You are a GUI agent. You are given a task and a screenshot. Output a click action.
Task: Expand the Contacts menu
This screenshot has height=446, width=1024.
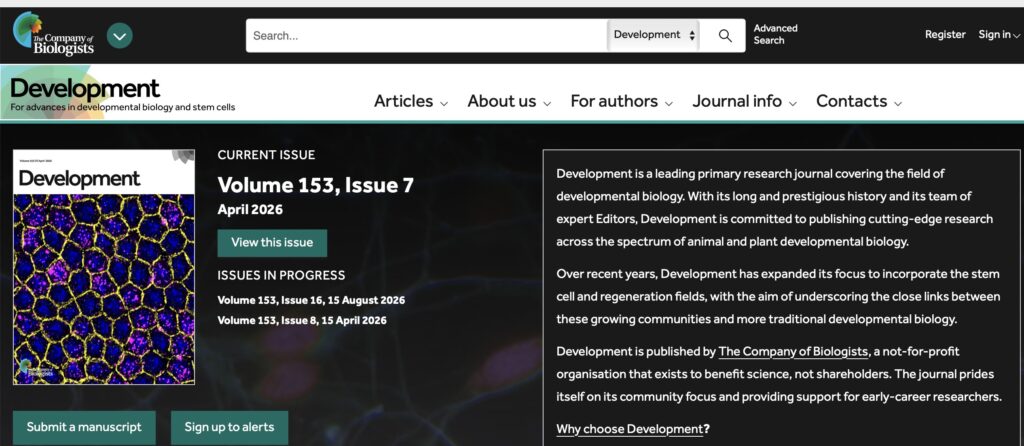pos(859,101)
